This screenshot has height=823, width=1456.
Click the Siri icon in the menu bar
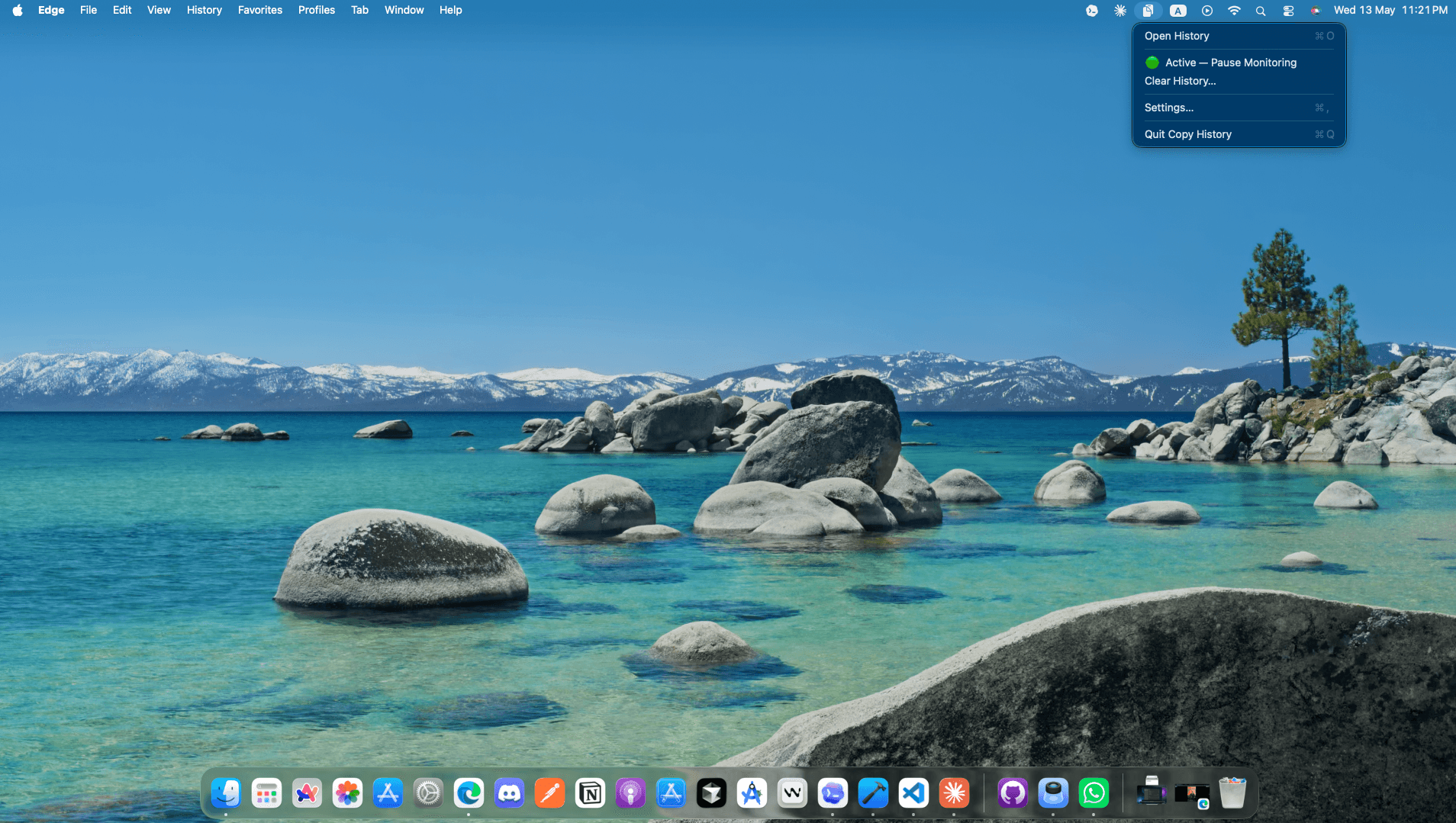(1316, 11)
